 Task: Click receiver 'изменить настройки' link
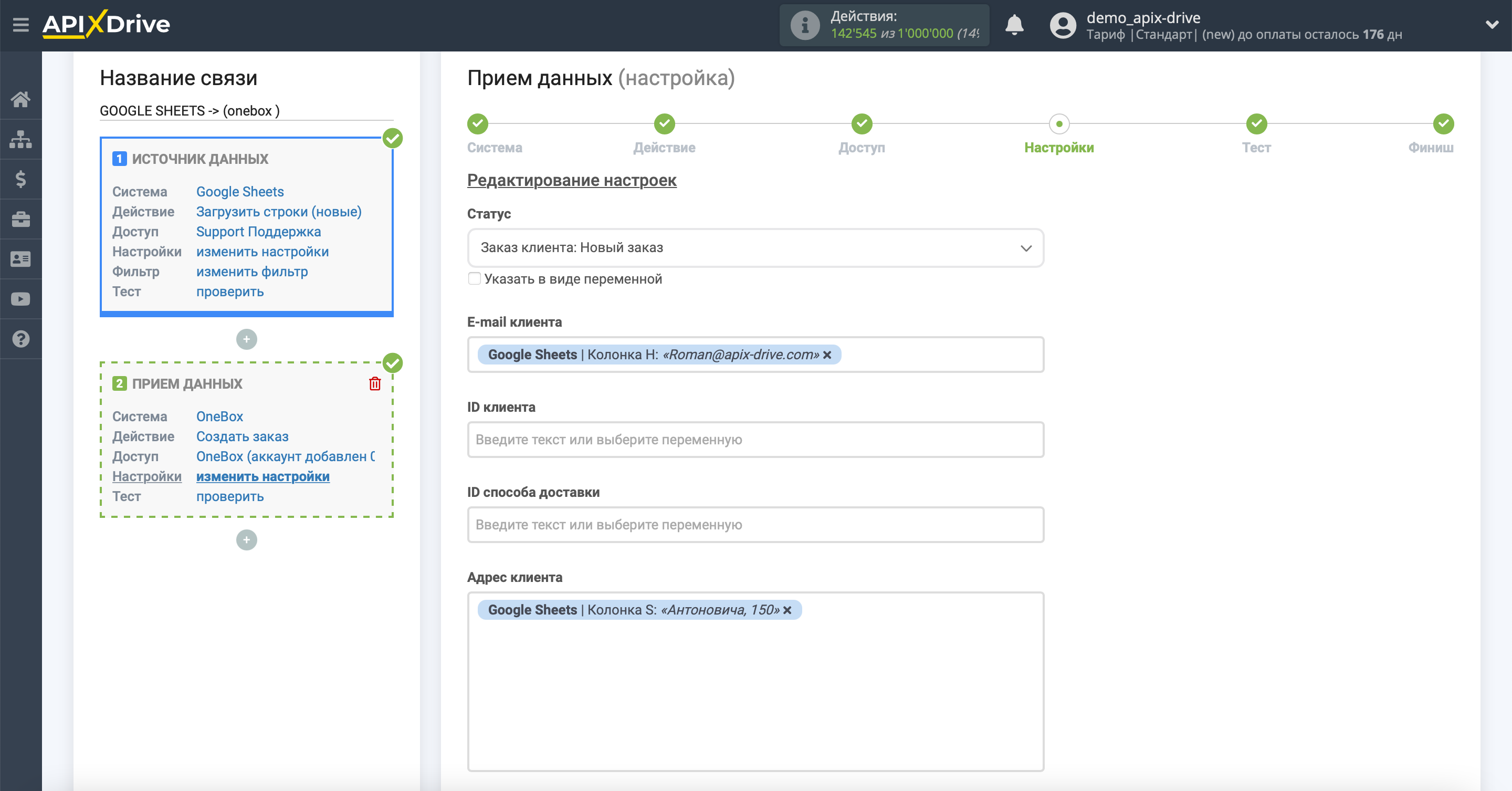pyautogui.click(x=262, y=476)
